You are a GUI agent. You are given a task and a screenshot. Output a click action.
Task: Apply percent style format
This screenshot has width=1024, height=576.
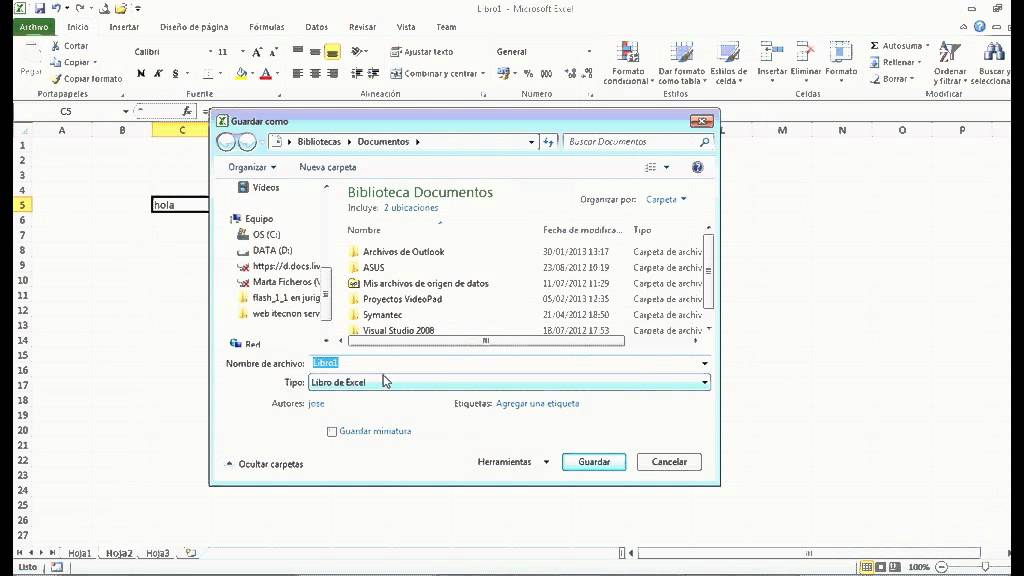point(528,74)
